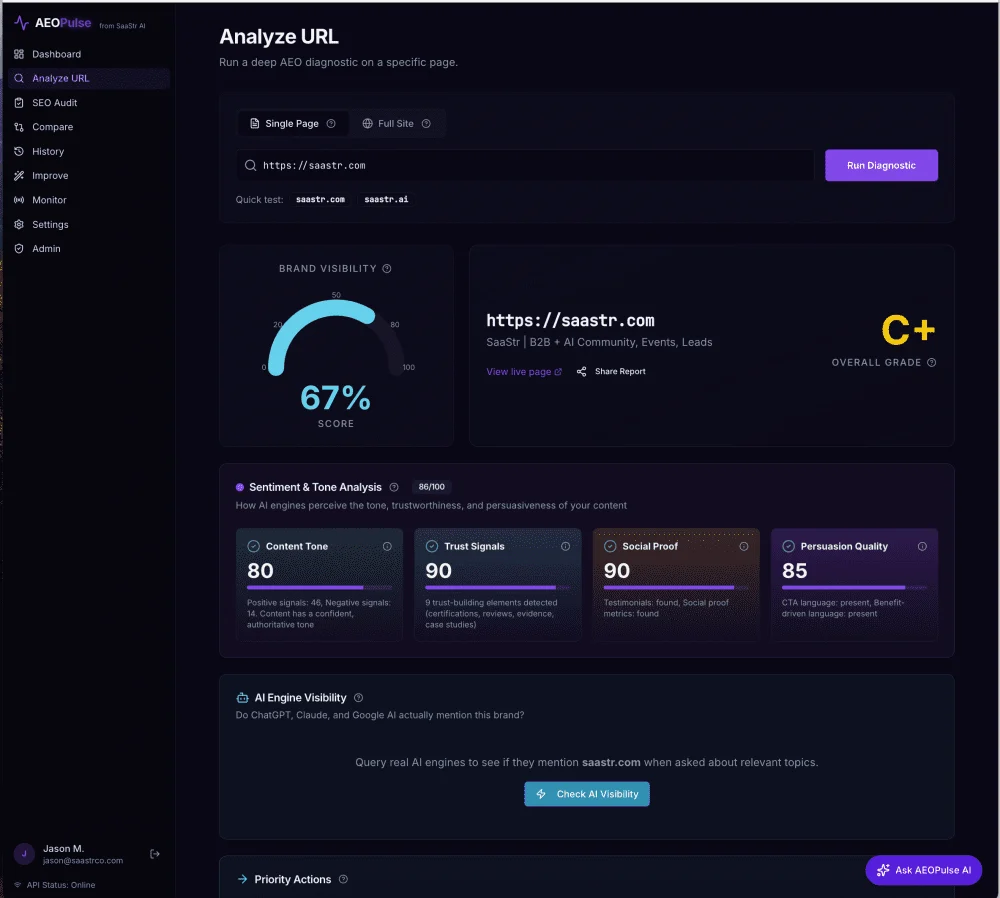Click the Overall Grade help icon

[x=932, y=363]
